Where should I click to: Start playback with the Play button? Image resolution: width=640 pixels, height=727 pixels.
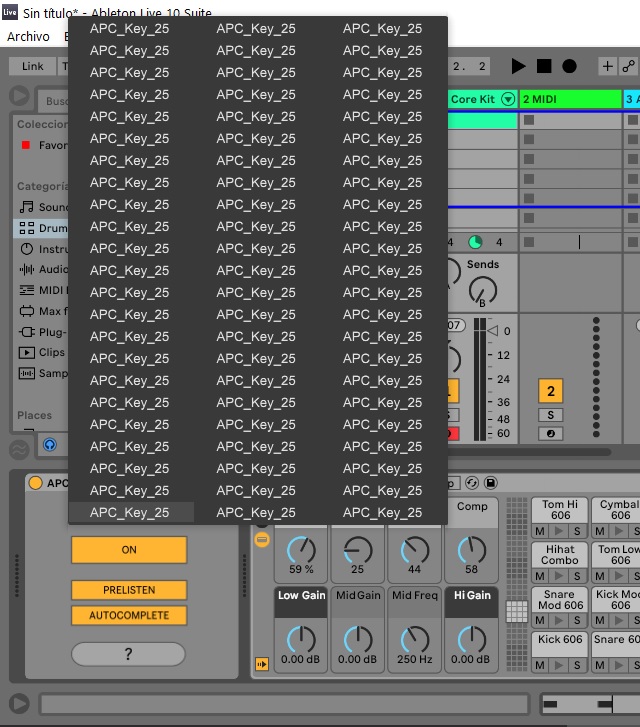(x=518, y=66)
